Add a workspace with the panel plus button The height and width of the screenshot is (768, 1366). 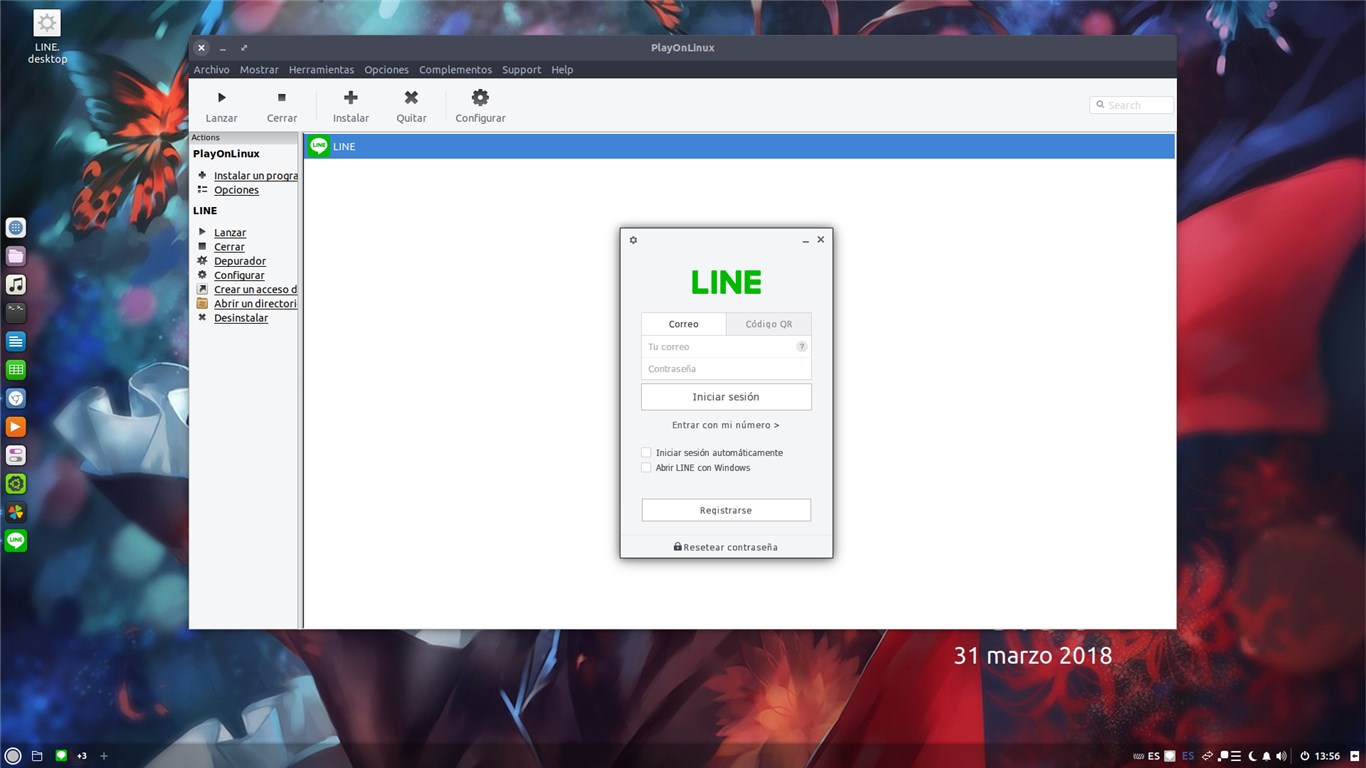point(104,756)
